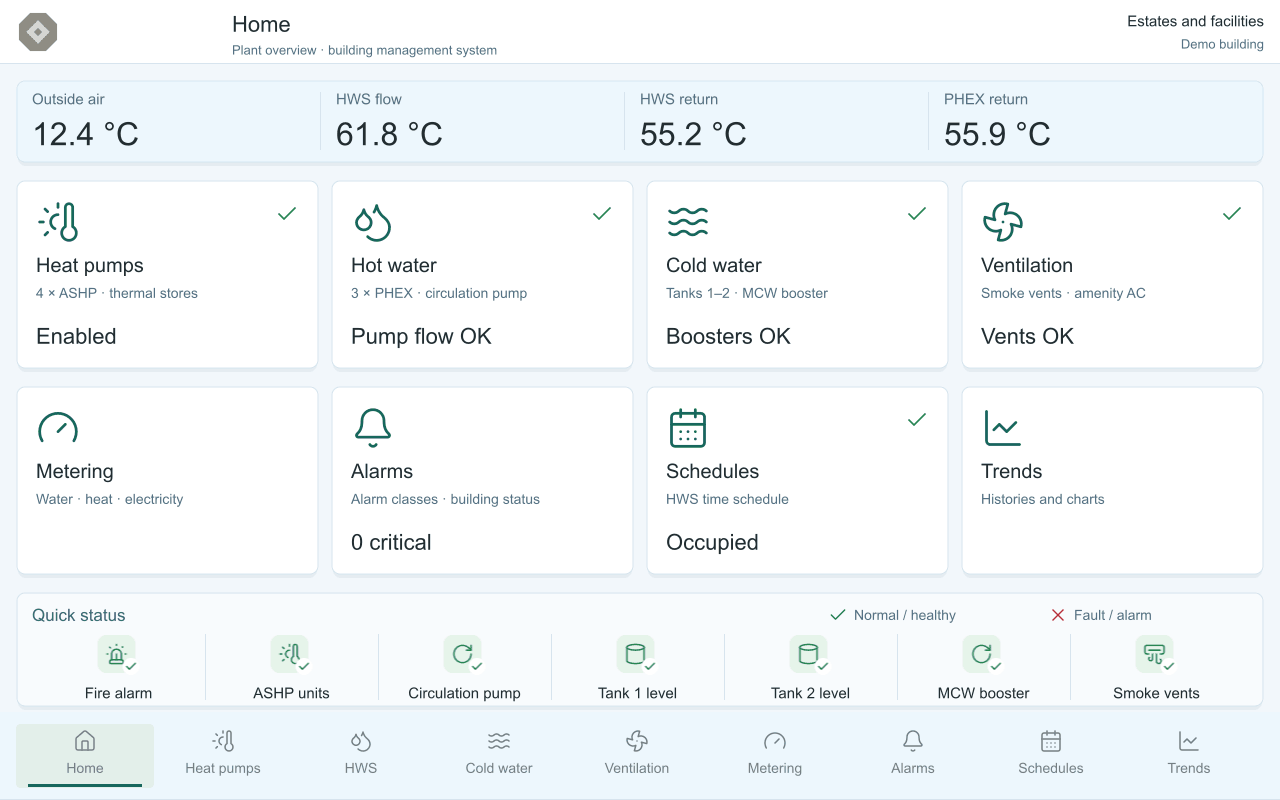Click the MCW booster quick status icon
1280x800 pixels.
[982, 655]
